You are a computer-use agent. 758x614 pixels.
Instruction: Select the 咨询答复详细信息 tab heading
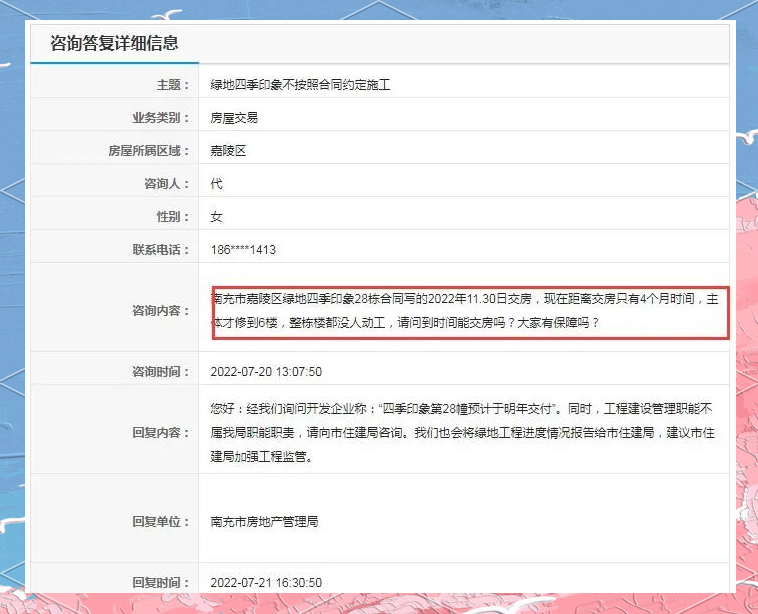115,44
